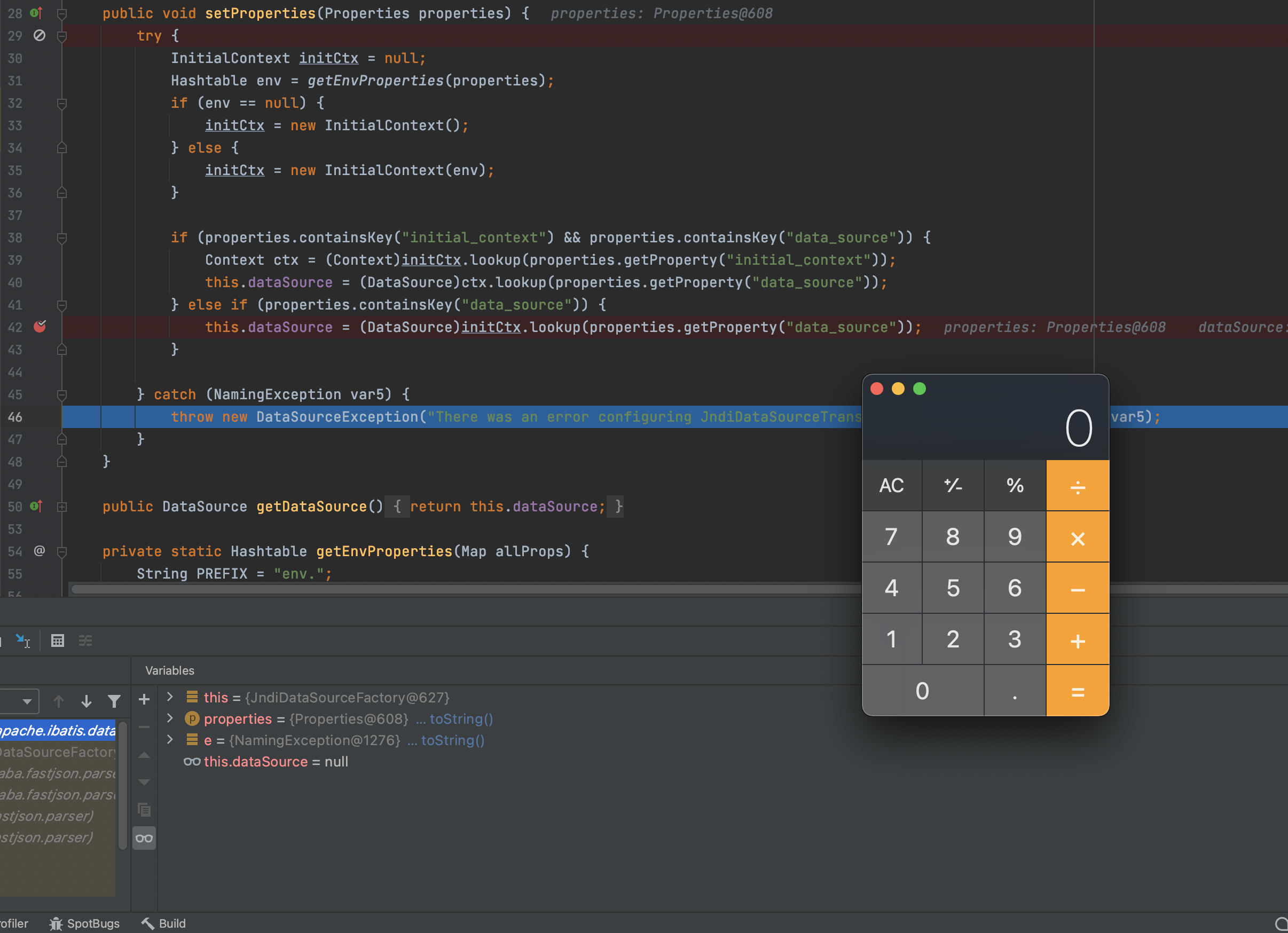Expand the 'this' variable node
Image resolution: width=1288 pixels, height=933 pixels.
(x=170, y=697)
